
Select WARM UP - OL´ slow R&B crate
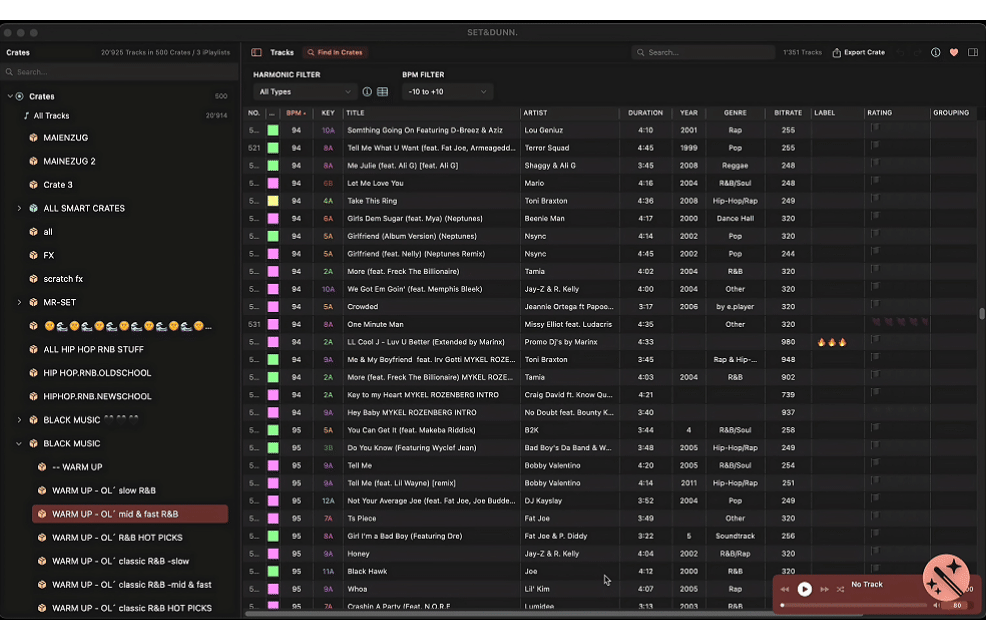104,490
